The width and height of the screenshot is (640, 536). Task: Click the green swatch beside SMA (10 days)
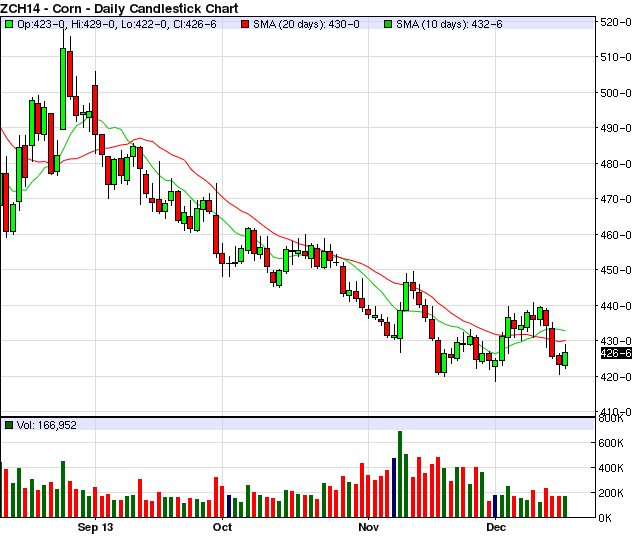[388, 24]
